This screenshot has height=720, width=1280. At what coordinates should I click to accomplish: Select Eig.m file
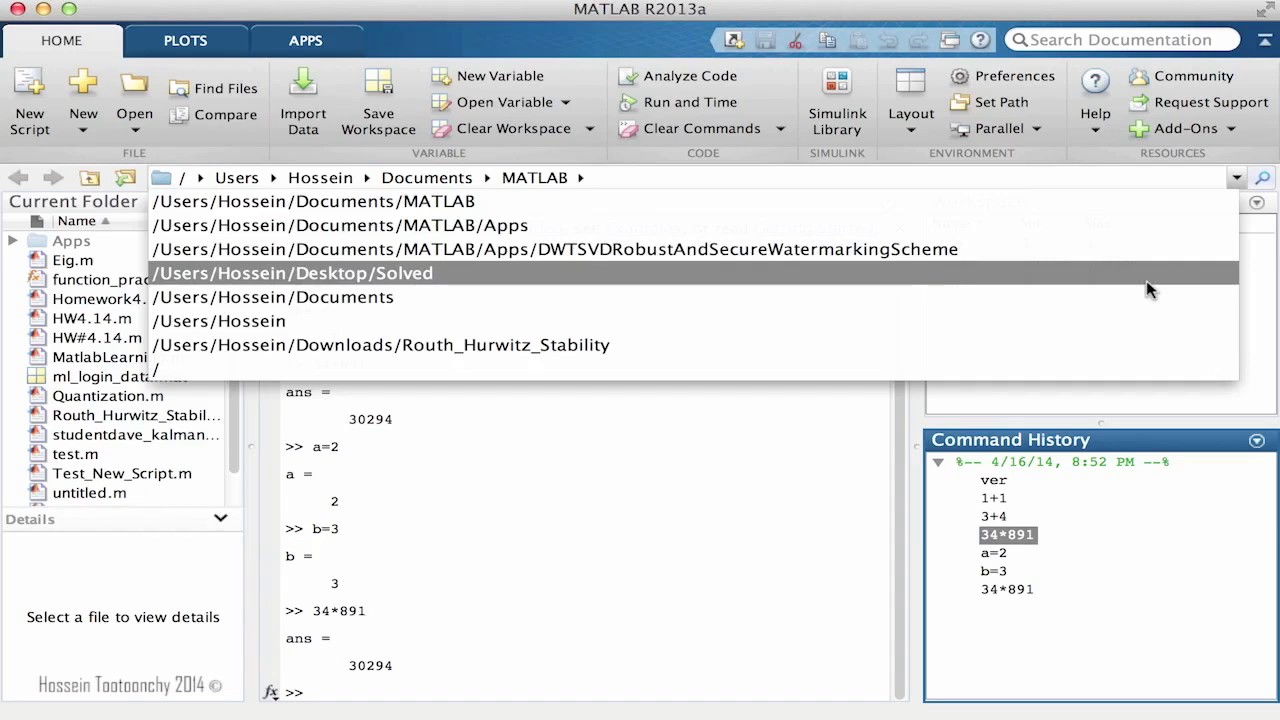pos(72,260)
